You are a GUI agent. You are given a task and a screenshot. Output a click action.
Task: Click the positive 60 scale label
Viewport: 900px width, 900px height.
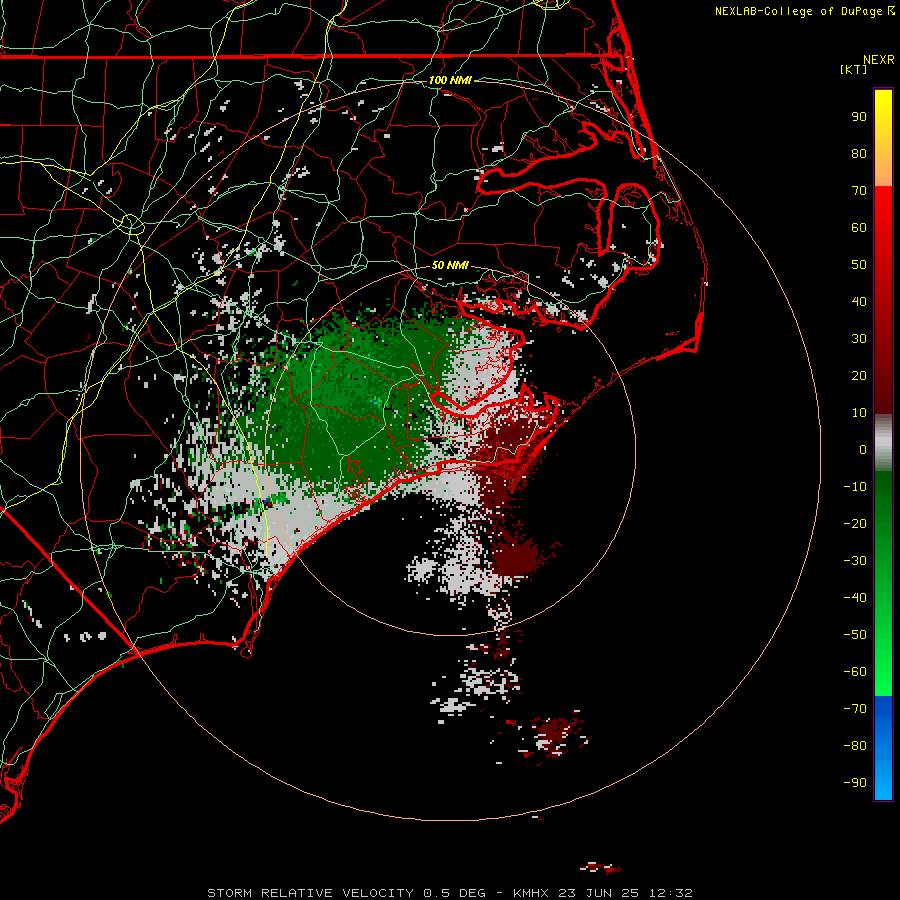point(859,228)
